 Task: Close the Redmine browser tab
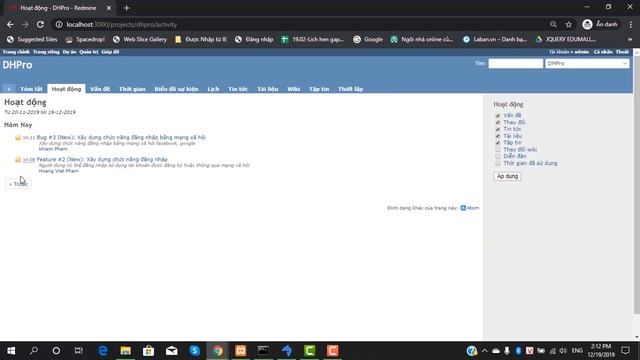pos(109,8)
